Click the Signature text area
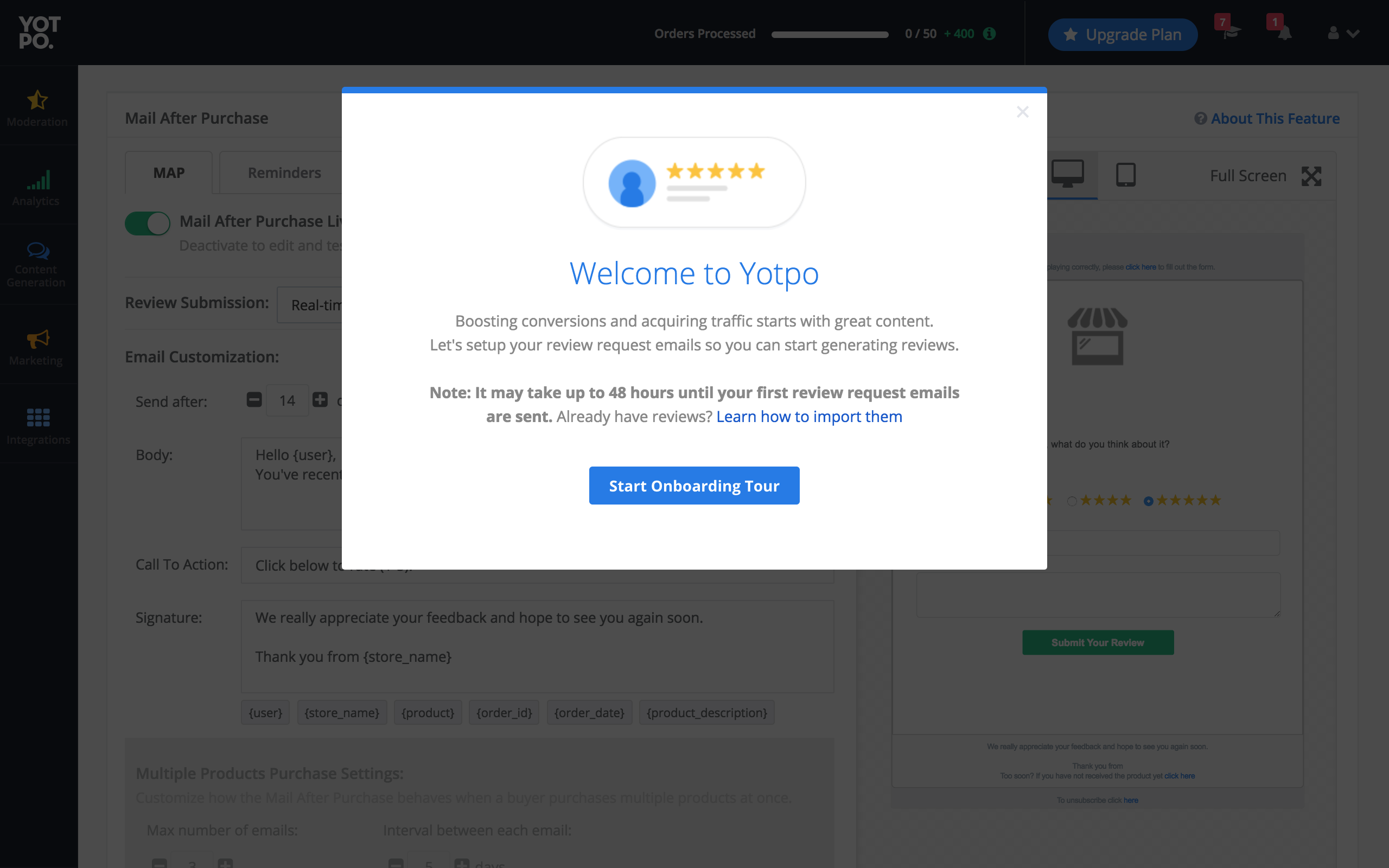This screenshot has width=1389, height=868. (x=537, y=647)
